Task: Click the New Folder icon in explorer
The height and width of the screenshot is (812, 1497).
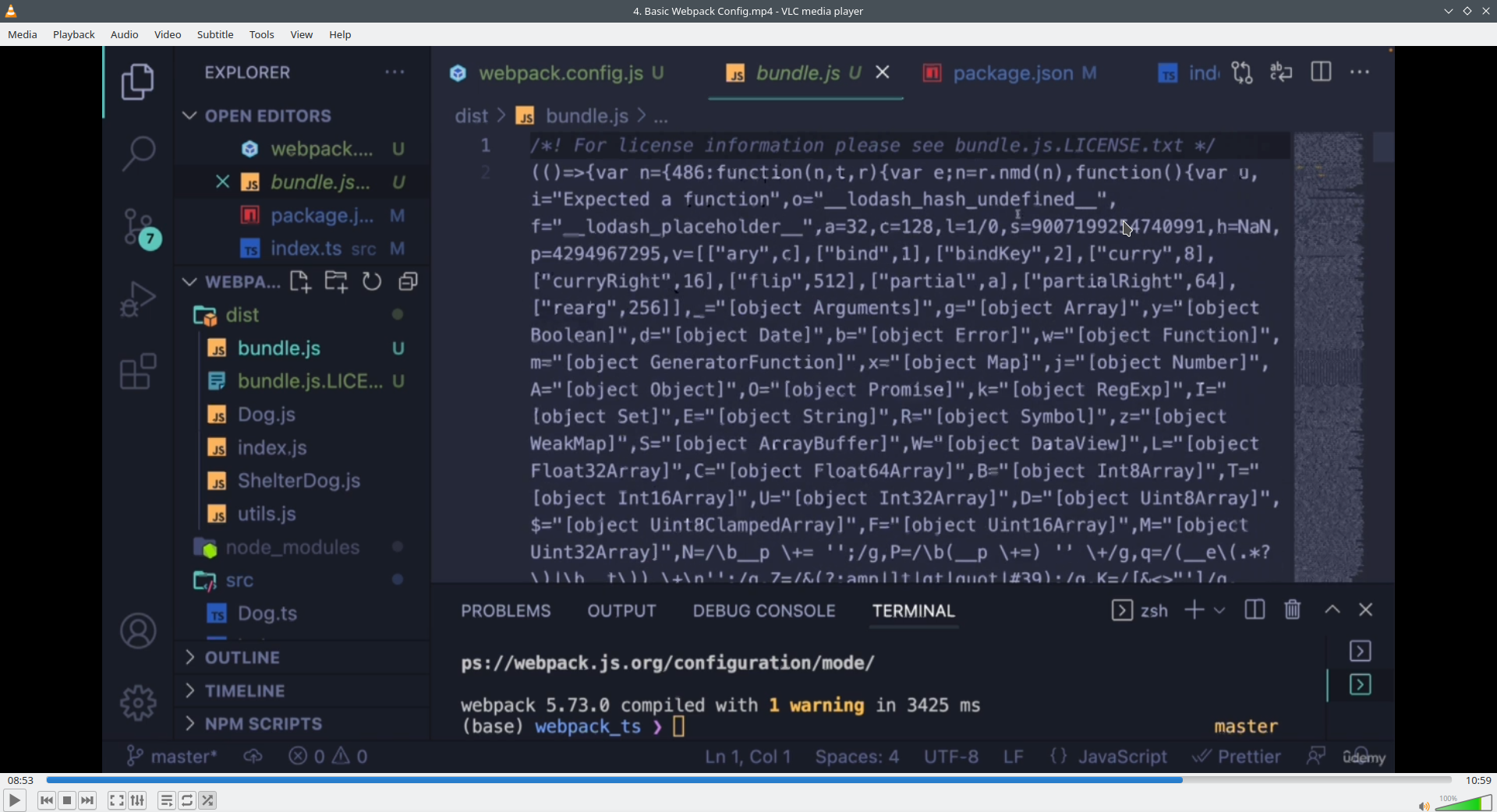Action: click(336, 281)
